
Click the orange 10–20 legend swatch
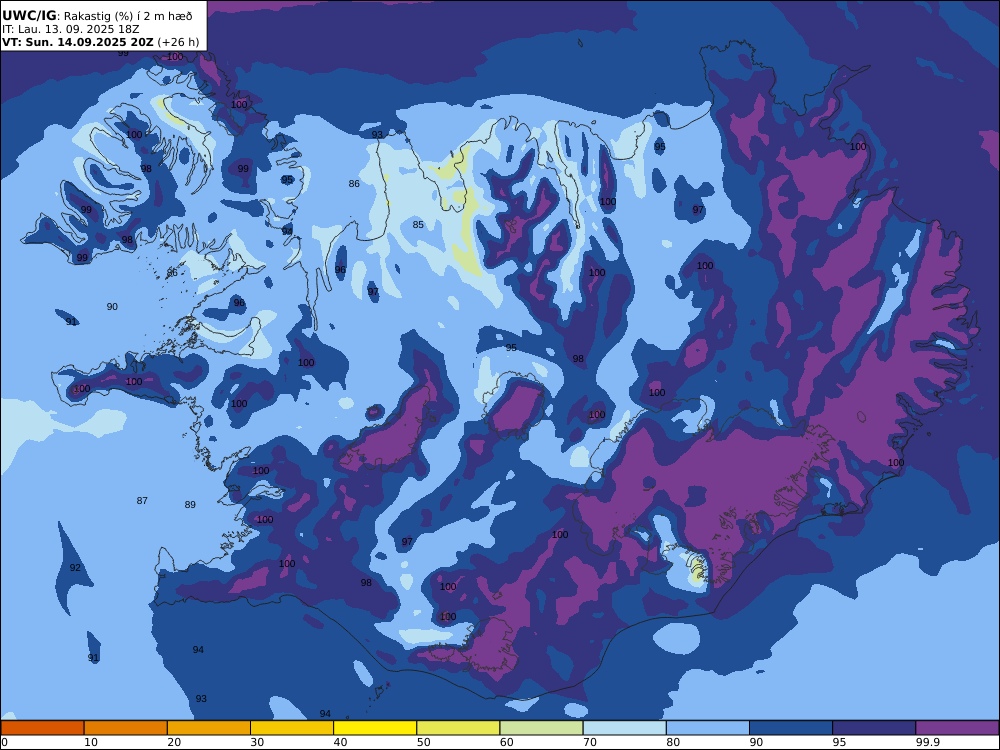click(x=126, y=728)
